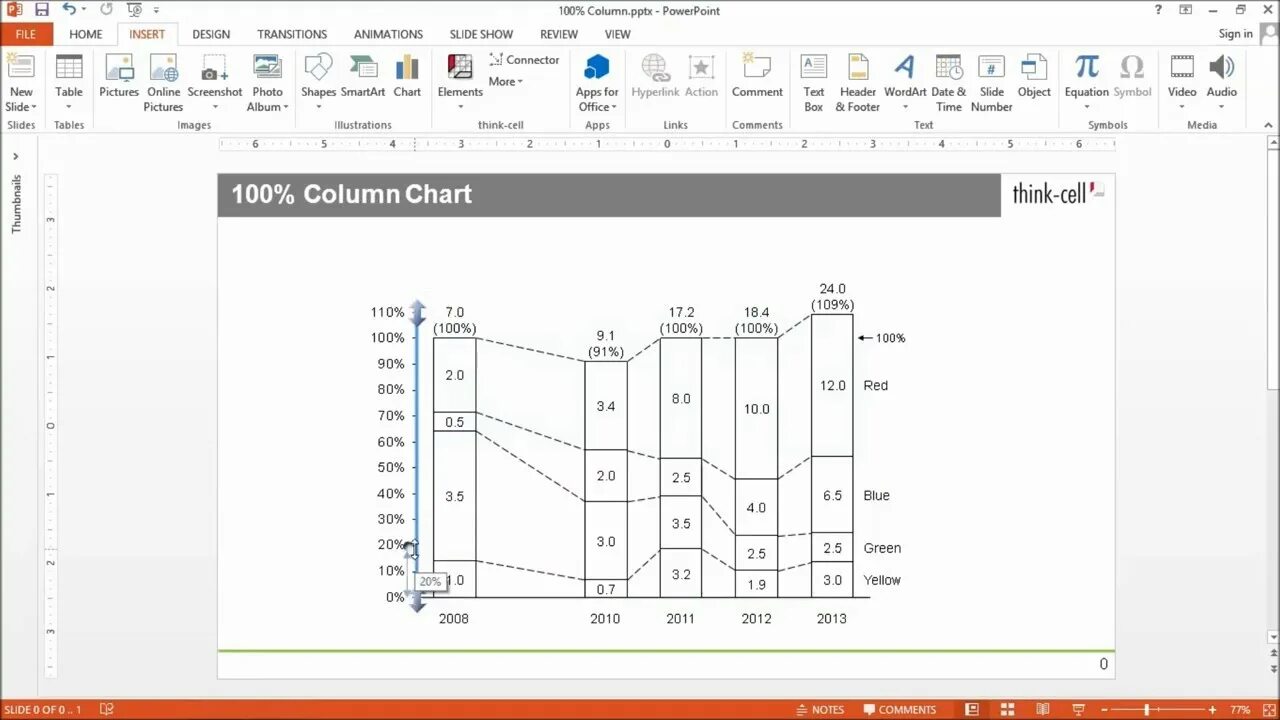
Task: Expand the Photo Album dropdown arrow
Action: [x=286, y=108]
